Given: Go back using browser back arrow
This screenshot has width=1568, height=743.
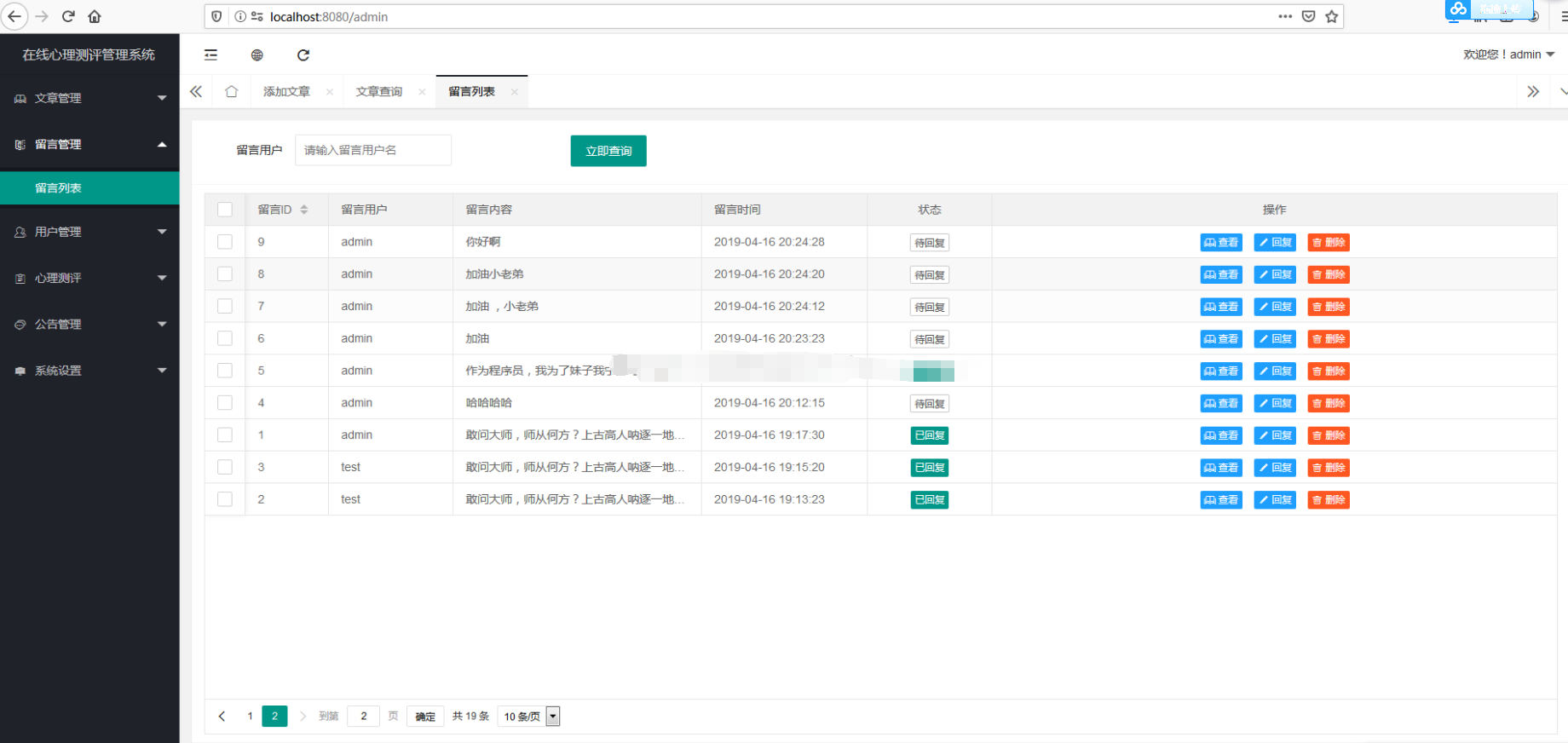Looking at the screenshot, I should click(14, 16).
